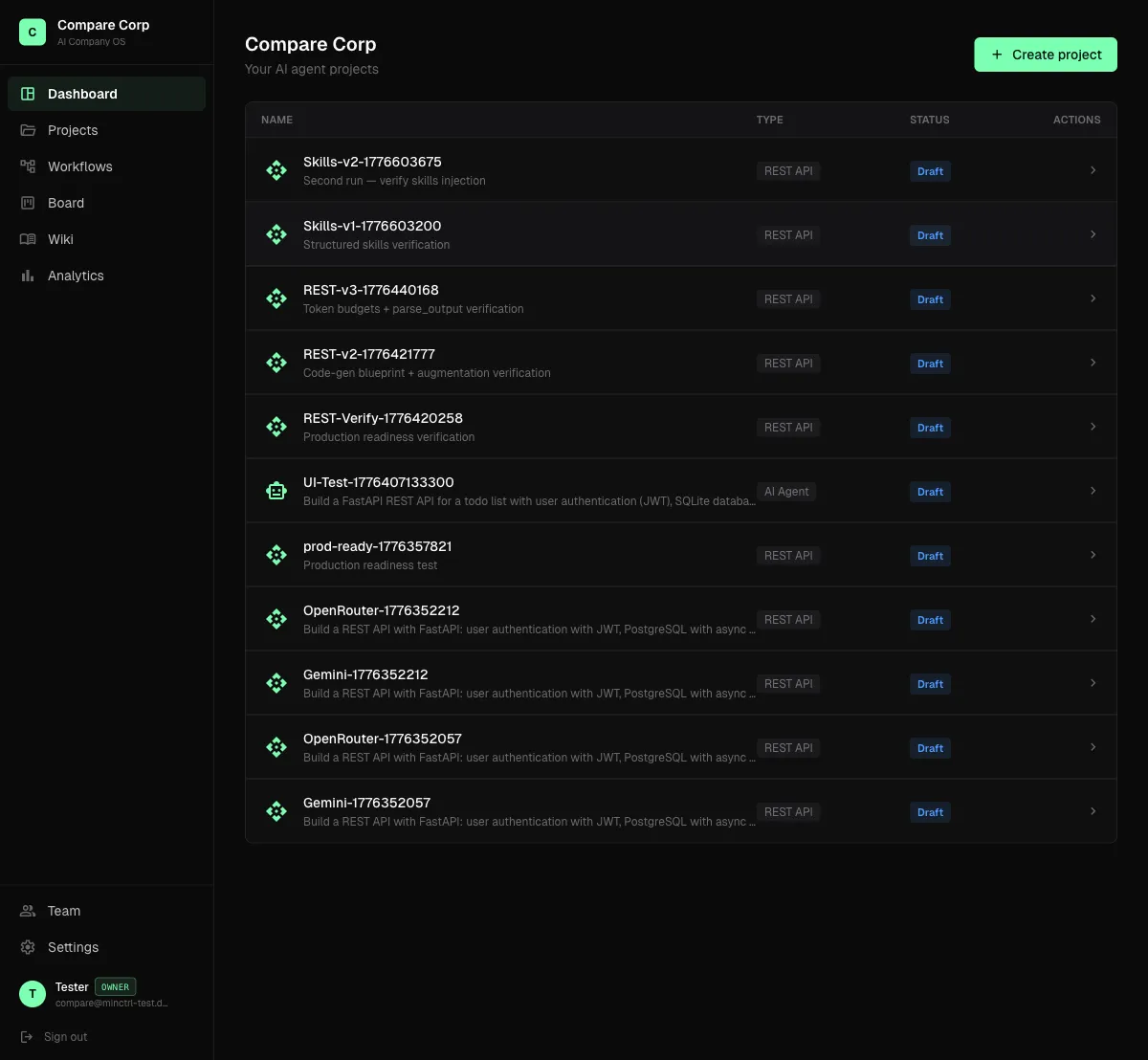The width and height of the screenshot is (1148, 1060).
Task: Click the STATUS column header
Action: tap(930, 120)
